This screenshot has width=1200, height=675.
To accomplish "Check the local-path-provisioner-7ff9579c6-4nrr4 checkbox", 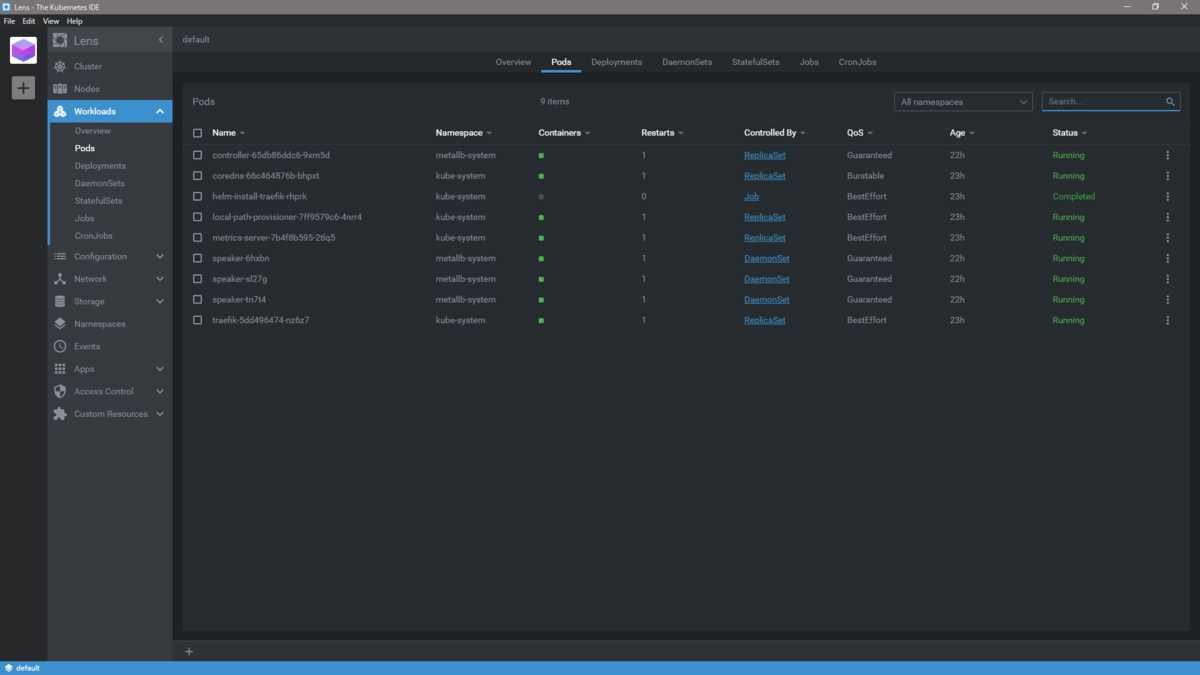I will (197, 217).
